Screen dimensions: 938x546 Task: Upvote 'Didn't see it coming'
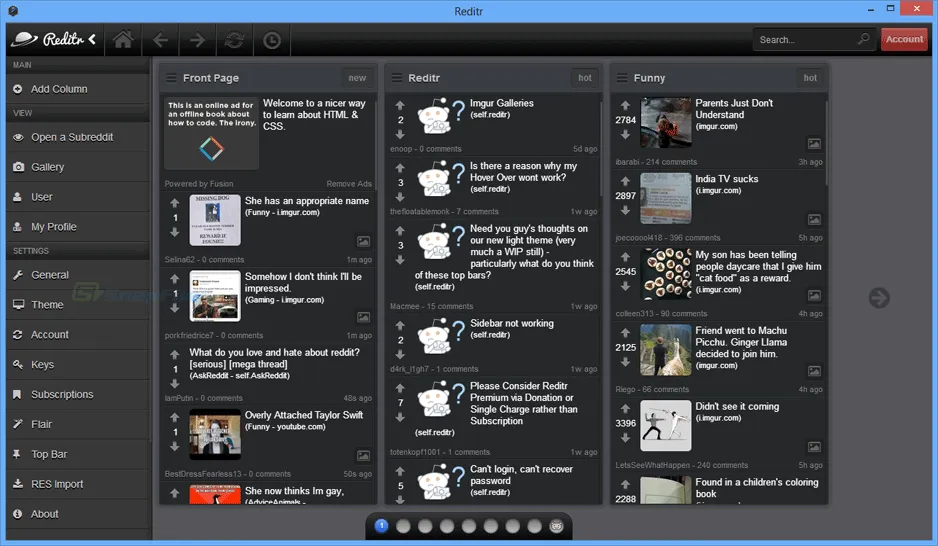coord(625,408)
